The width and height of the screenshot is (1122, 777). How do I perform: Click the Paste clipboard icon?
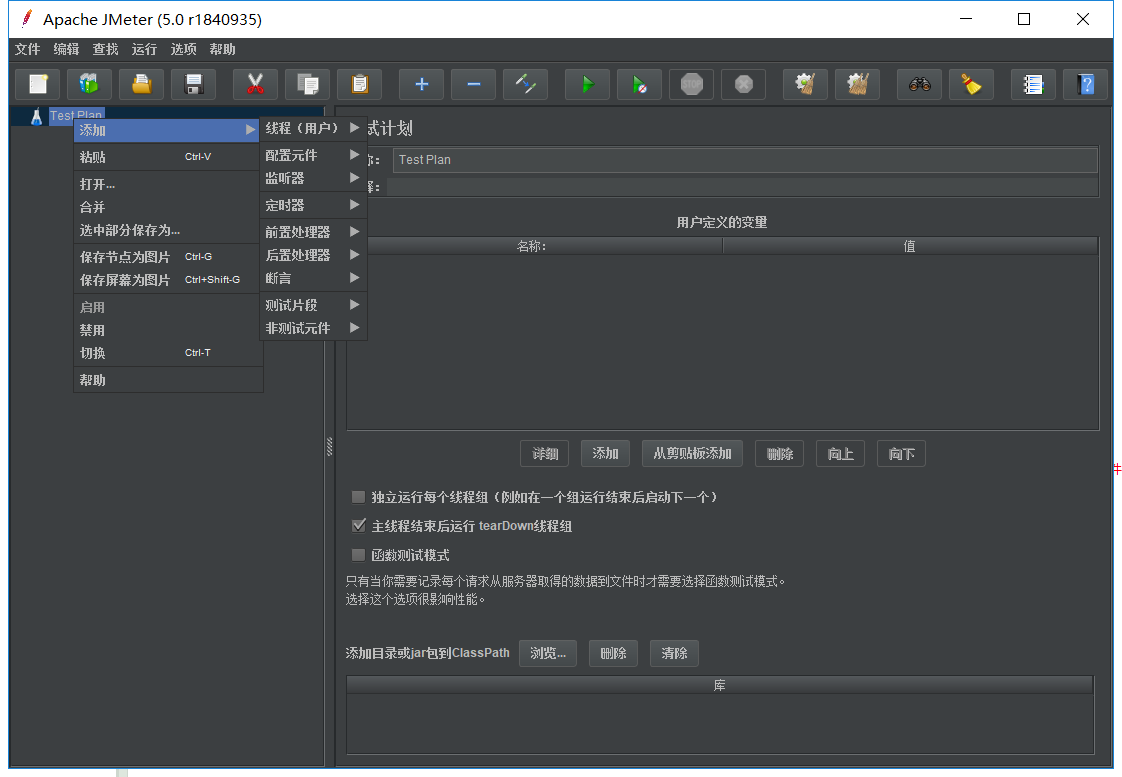pyautogui.click(x=360, y=84)
